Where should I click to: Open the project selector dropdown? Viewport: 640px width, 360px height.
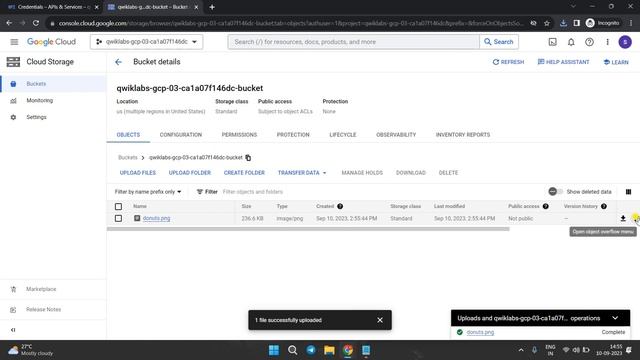click(147, 42)
